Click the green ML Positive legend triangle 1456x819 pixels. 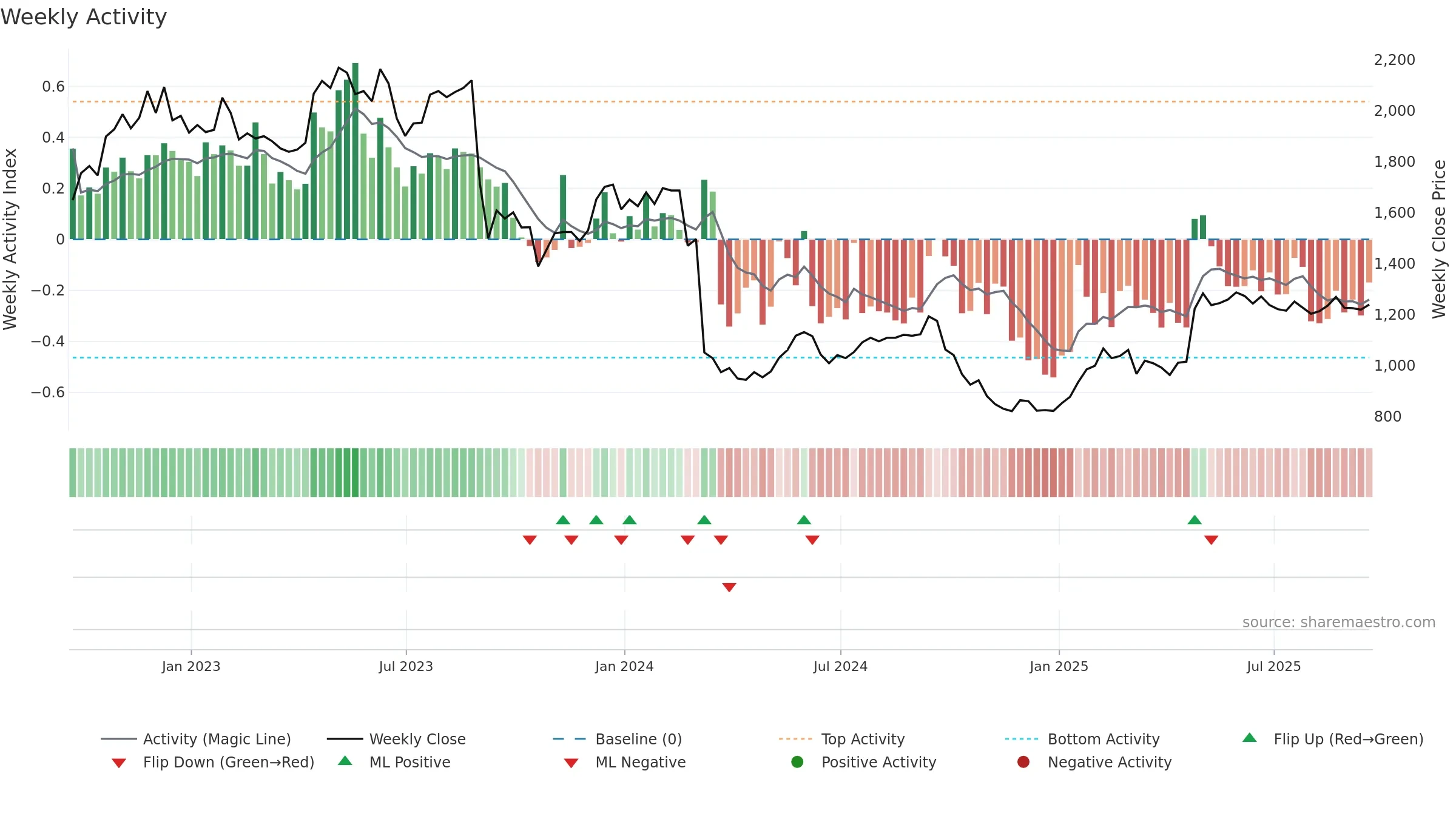pos(345,761)
